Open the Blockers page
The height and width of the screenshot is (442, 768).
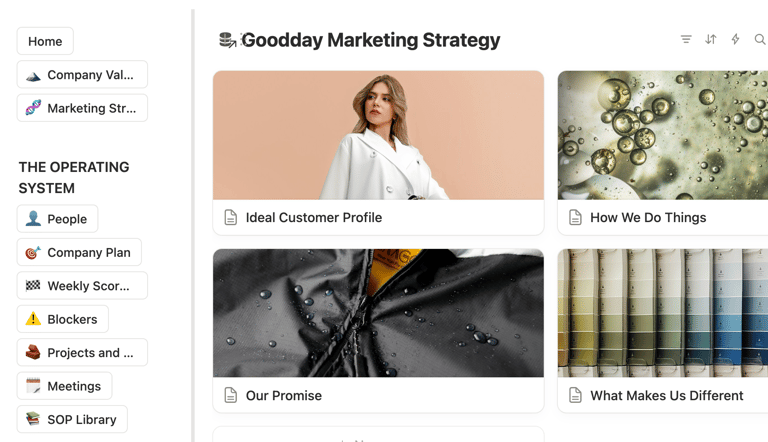click(x=63, y=319)
